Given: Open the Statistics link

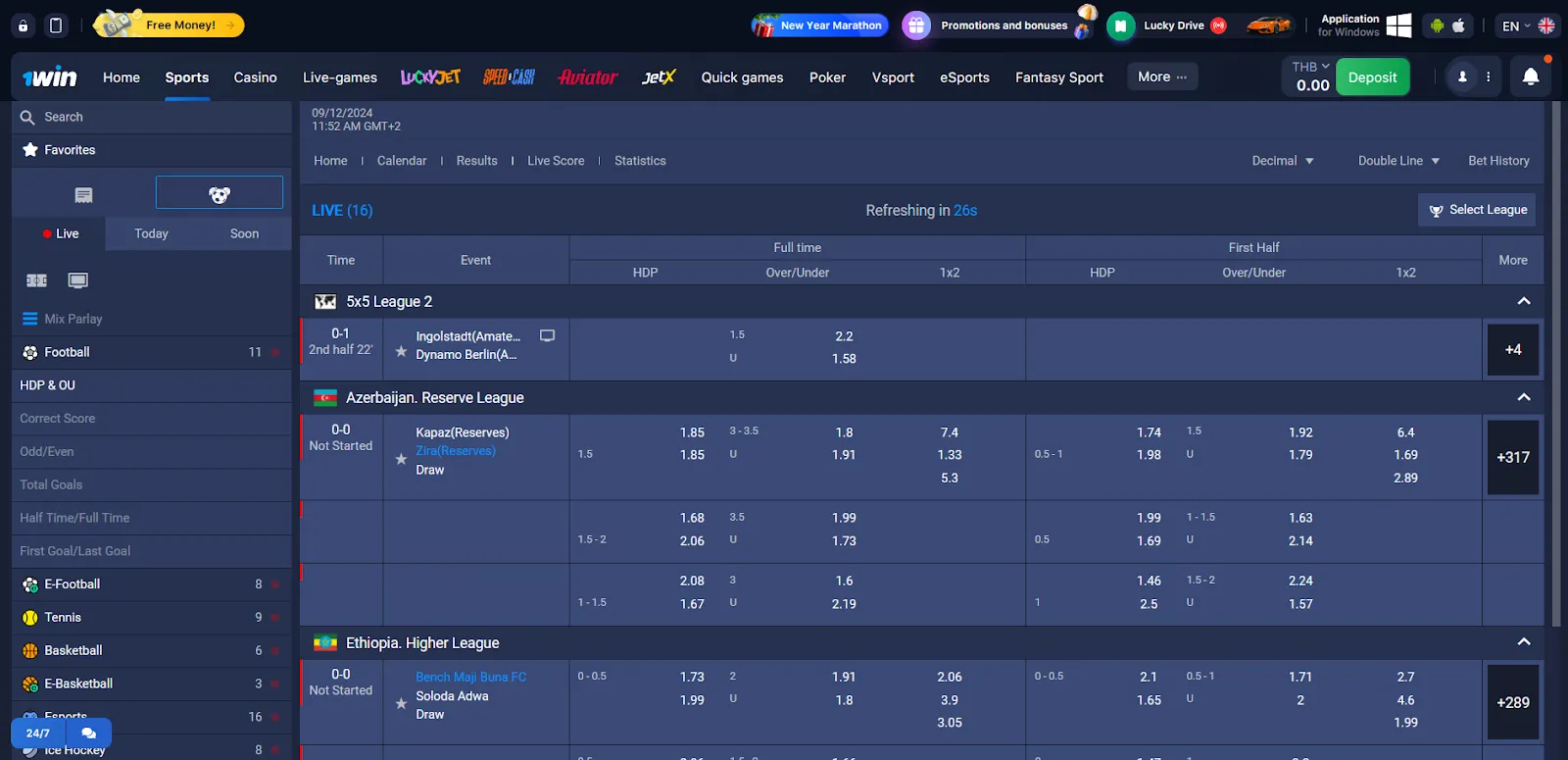Looking at the screenshot, I should click(x=640, y=161).
